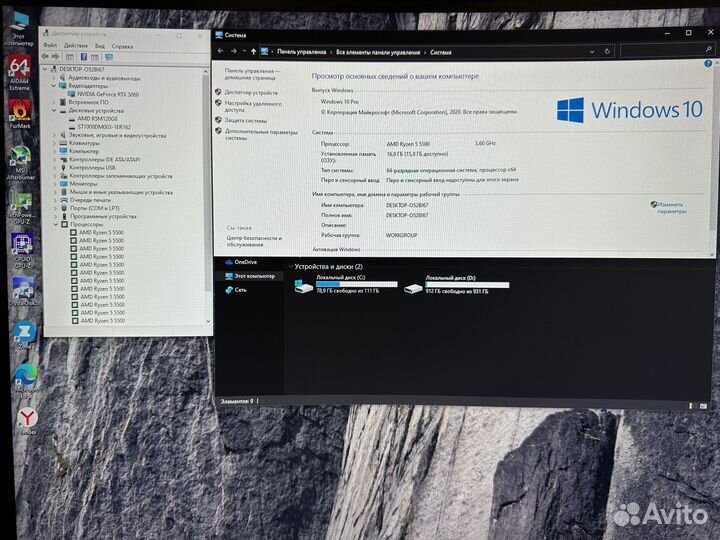This screenshot has height=540, width=720.
Task: Open Диспетчер устройств link in Система
Action: [251, 93]
